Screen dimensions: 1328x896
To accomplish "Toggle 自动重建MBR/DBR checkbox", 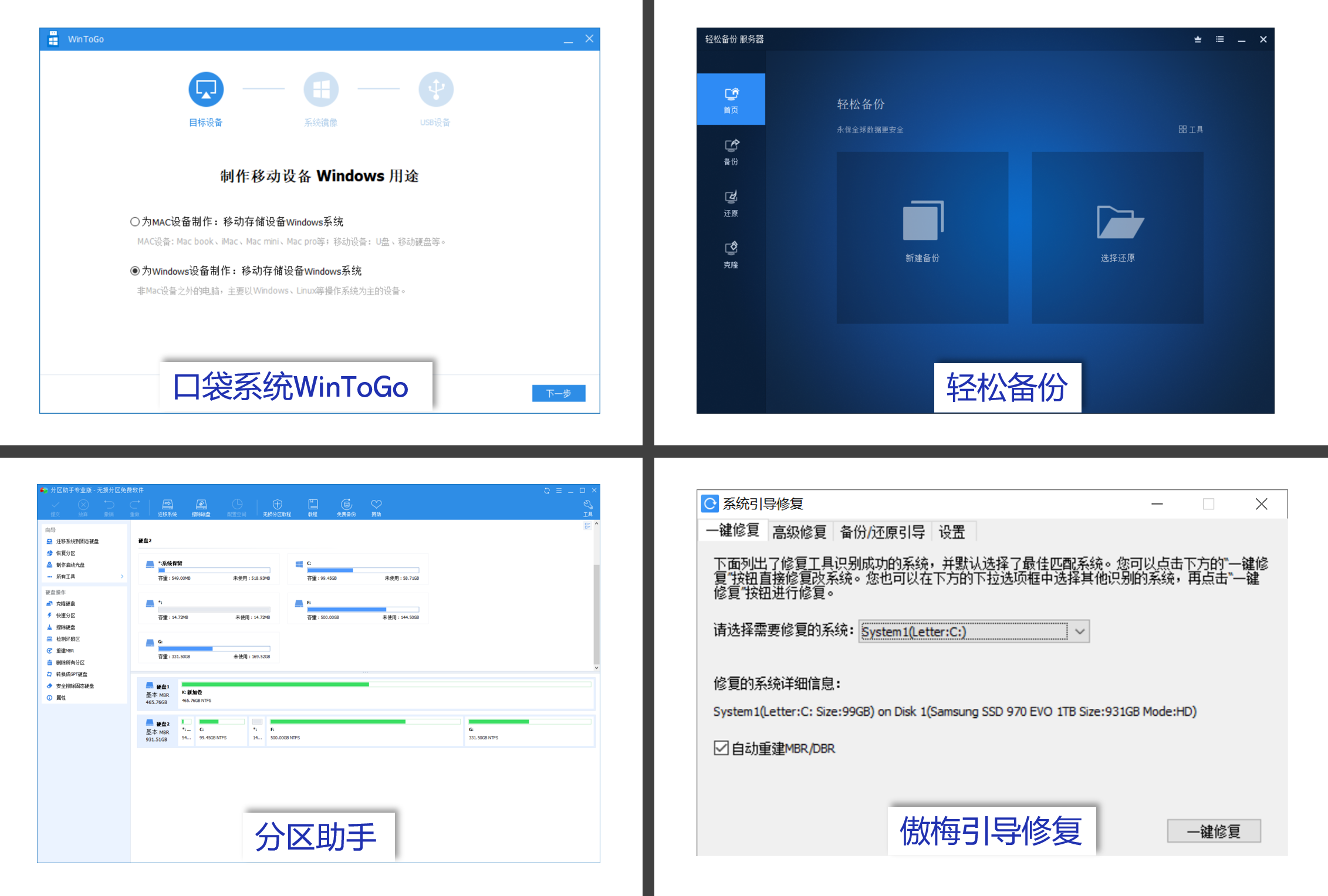I will pyautogui.click(x=721, y=748).
